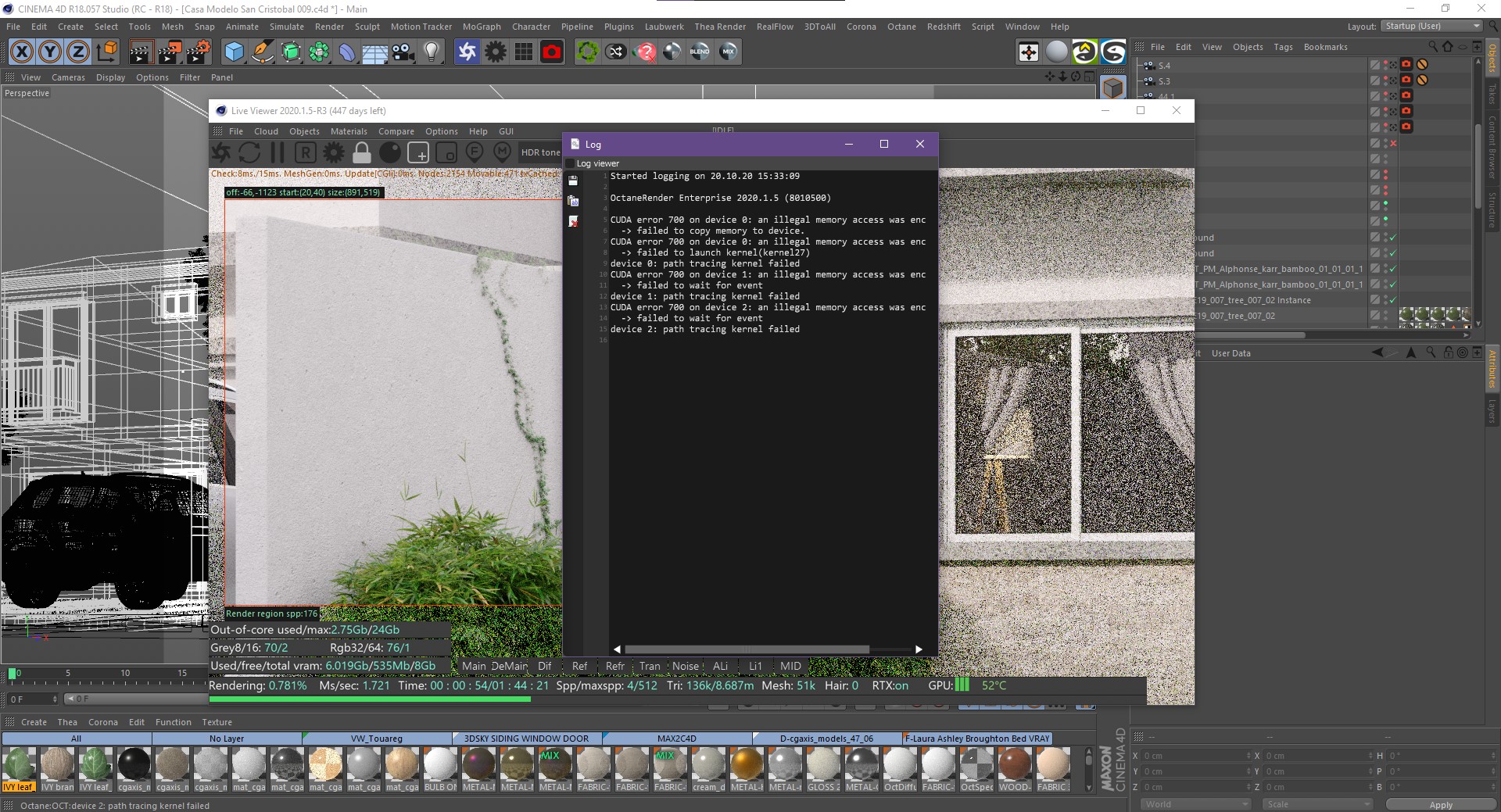Toggle the Live Viewer resolution lock
The image size is (1501, 812).
362,152
